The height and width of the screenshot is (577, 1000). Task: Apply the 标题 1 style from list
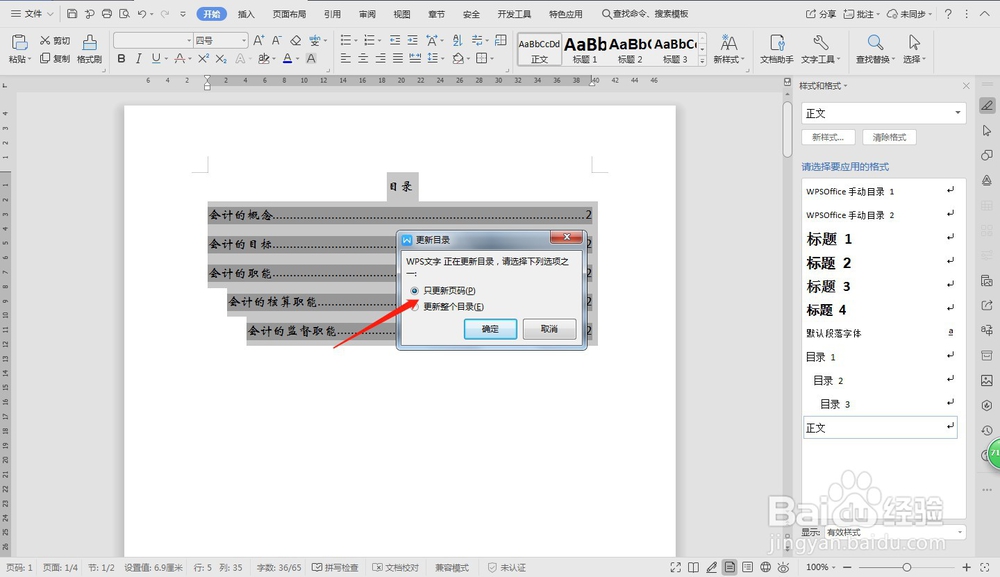click(879, 239)
